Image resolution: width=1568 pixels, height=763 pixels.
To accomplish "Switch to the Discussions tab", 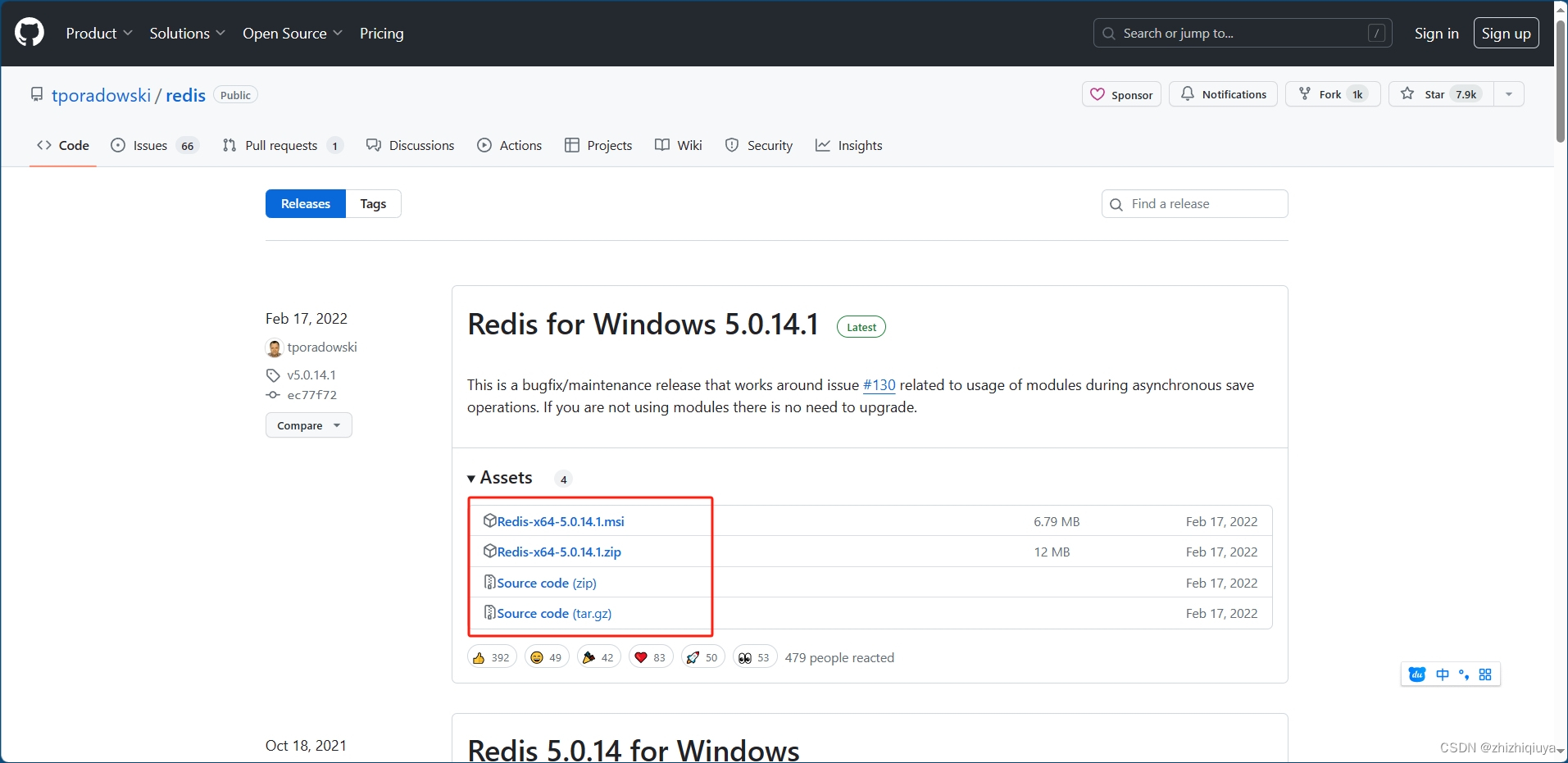I will point(411,145).
